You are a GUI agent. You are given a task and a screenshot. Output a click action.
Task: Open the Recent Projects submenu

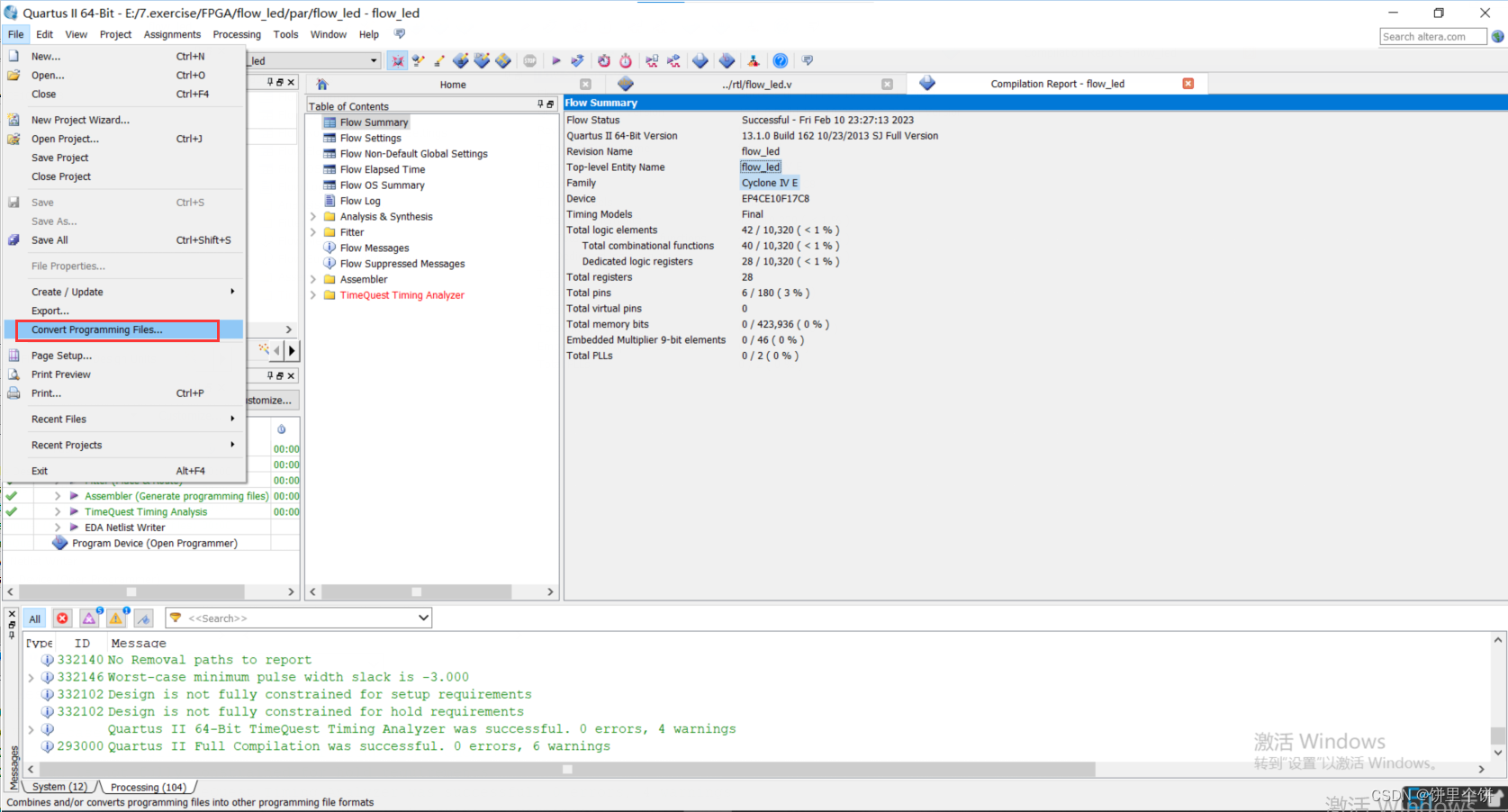[x=124, y=445]
